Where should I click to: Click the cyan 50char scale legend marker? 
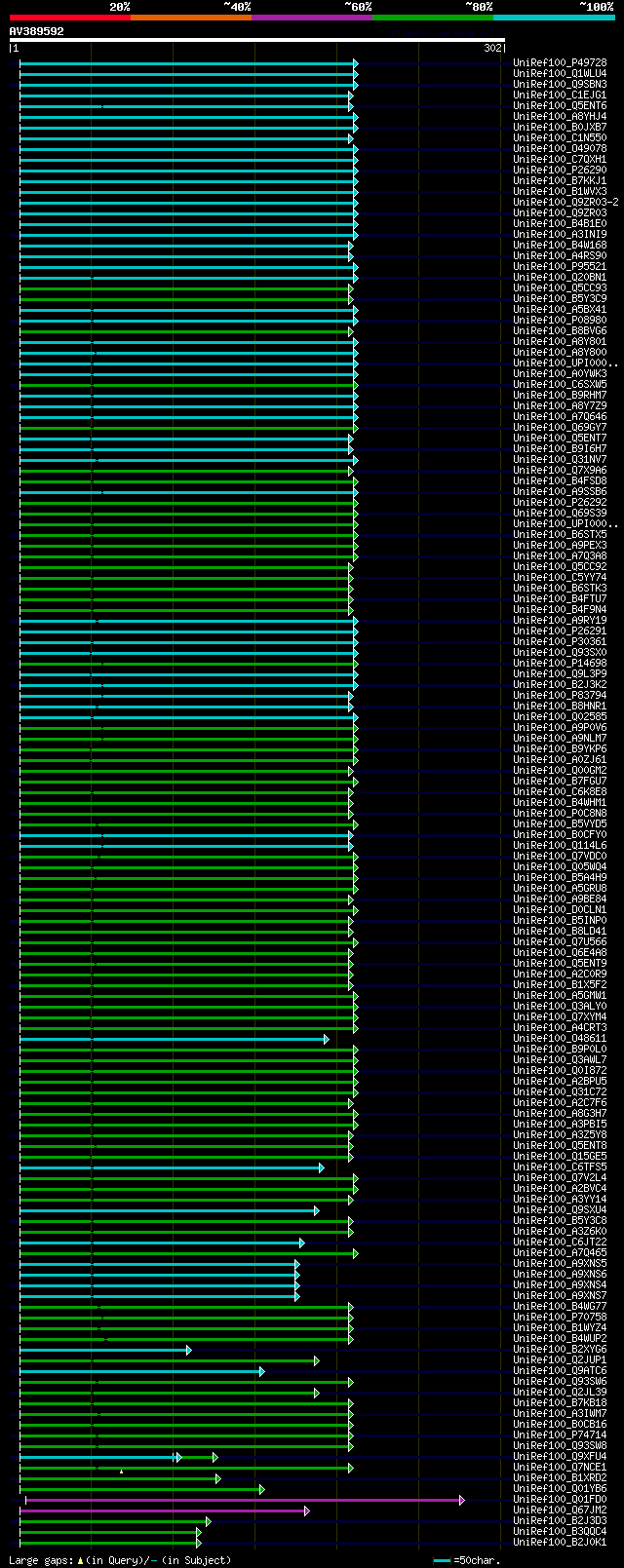442,1560
